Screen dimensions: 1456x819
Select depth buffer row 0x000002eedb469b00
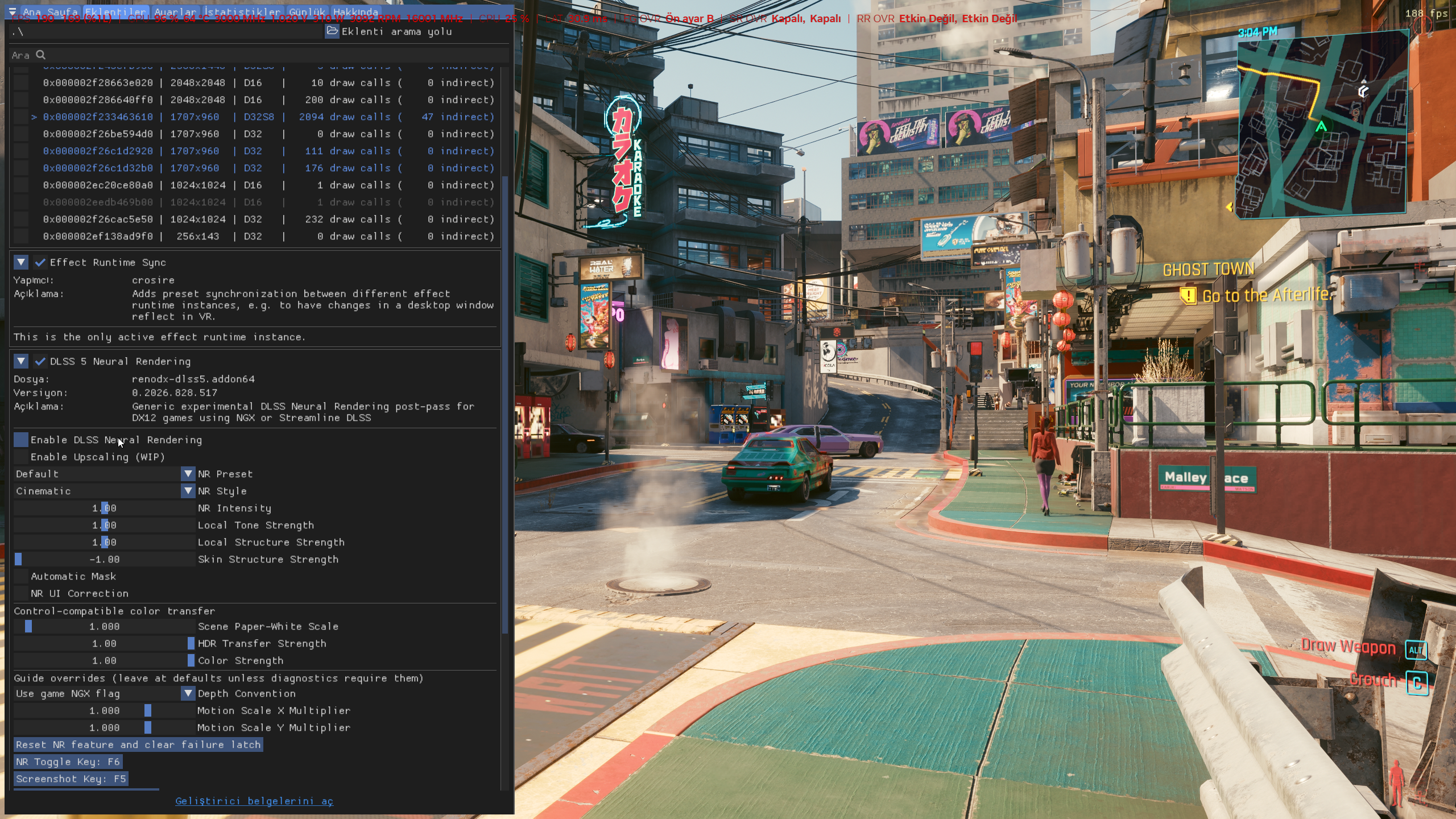[268, 202]
